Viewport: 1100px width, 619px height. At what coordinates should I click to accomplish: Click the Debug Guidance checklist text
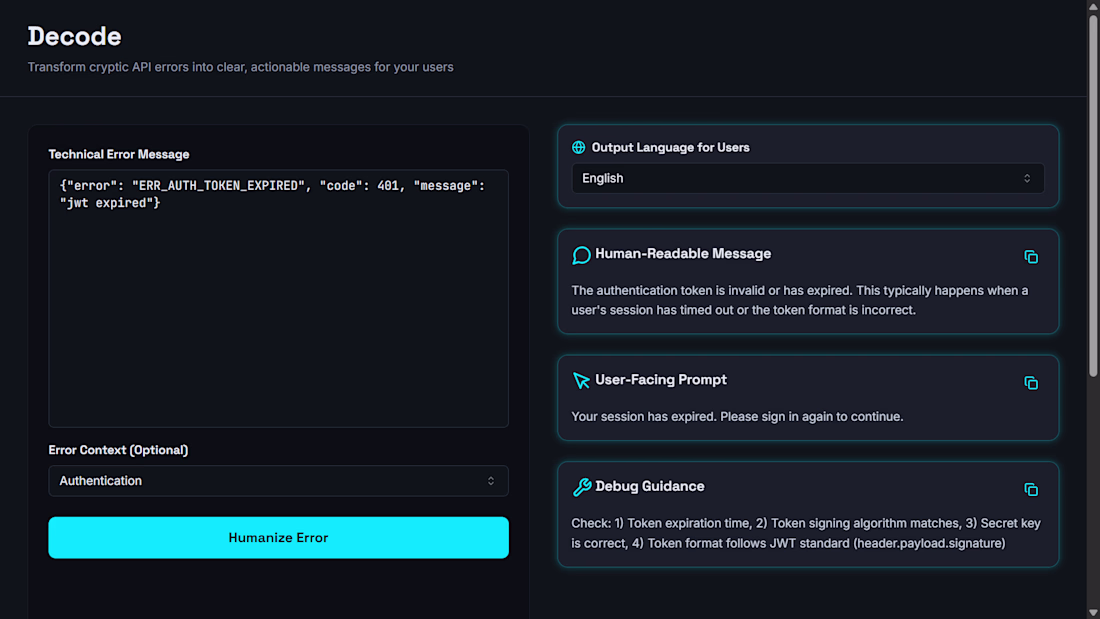[806, 533]
